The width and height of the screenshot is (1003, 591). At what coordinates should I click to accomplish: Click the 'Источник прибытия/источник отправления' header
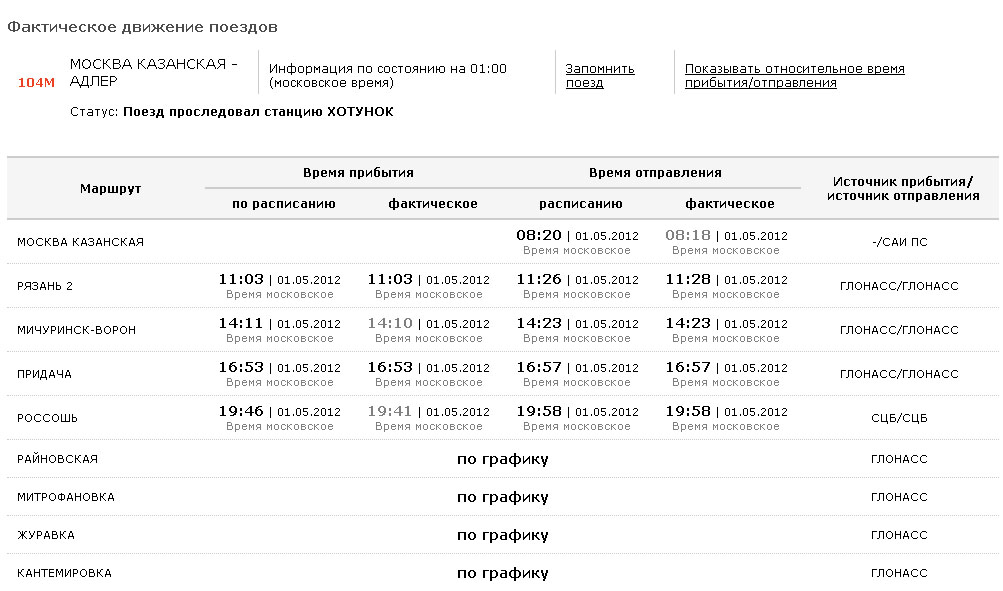(x=902, y=188)
